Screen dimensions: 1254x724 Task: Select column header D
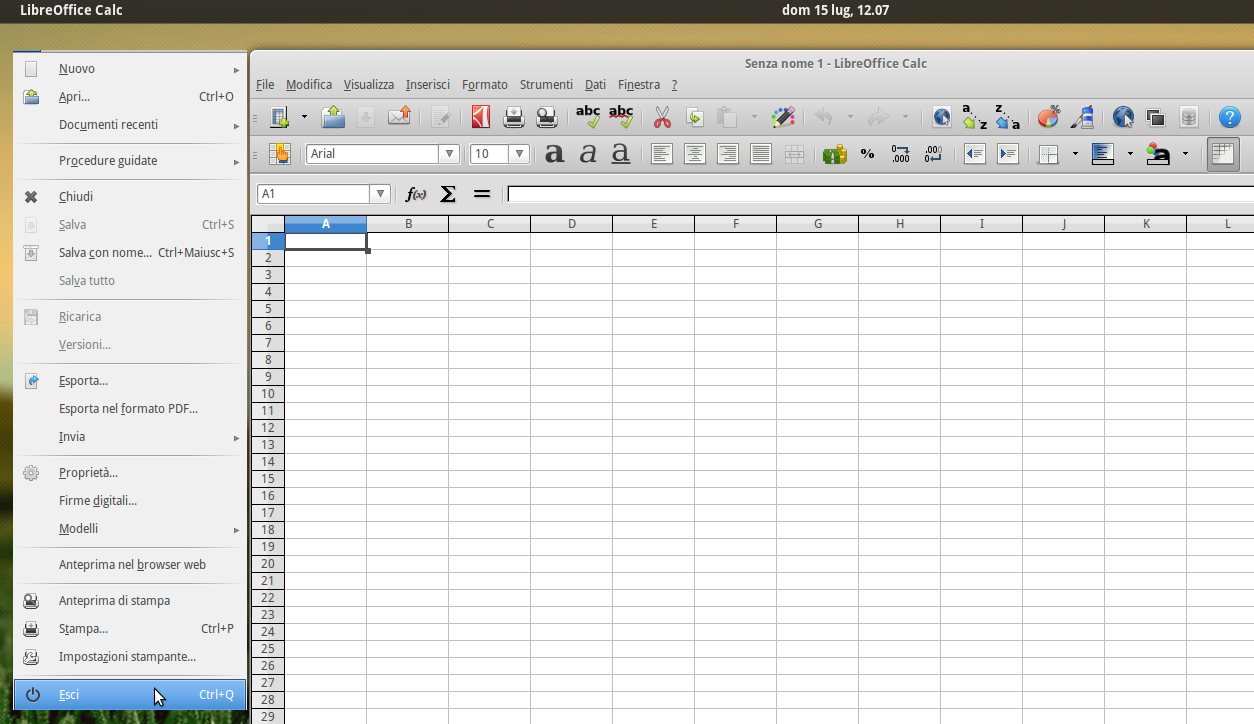point(572,224)
